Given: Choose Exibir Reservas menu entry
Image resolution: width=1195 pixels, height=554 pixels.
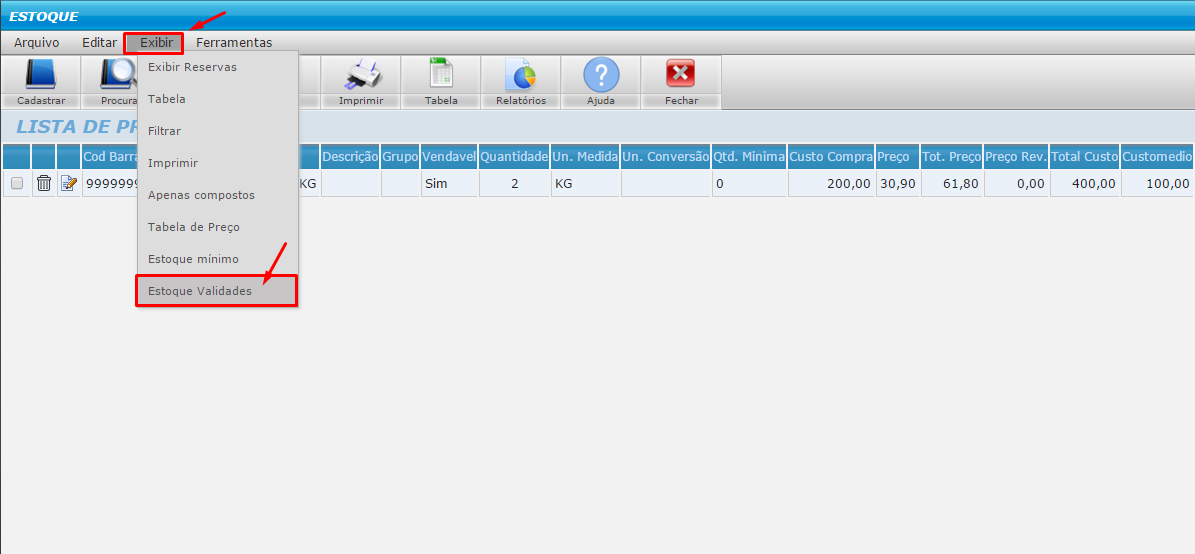Looking at the screenshot, I should [x=192, y=67].
